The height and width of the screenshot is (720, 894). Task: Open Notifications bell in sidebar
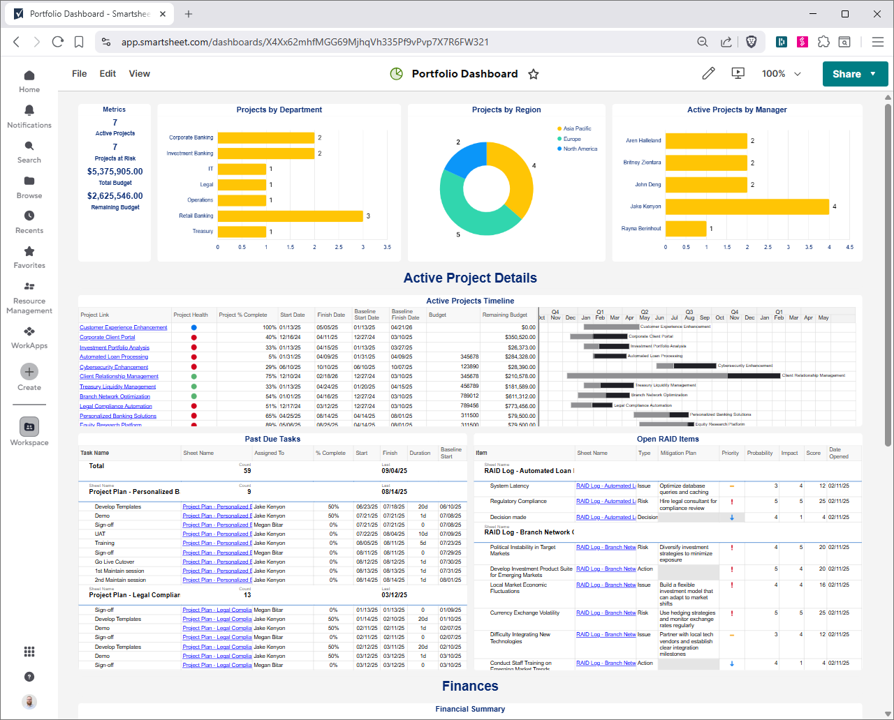pos(29,111)
